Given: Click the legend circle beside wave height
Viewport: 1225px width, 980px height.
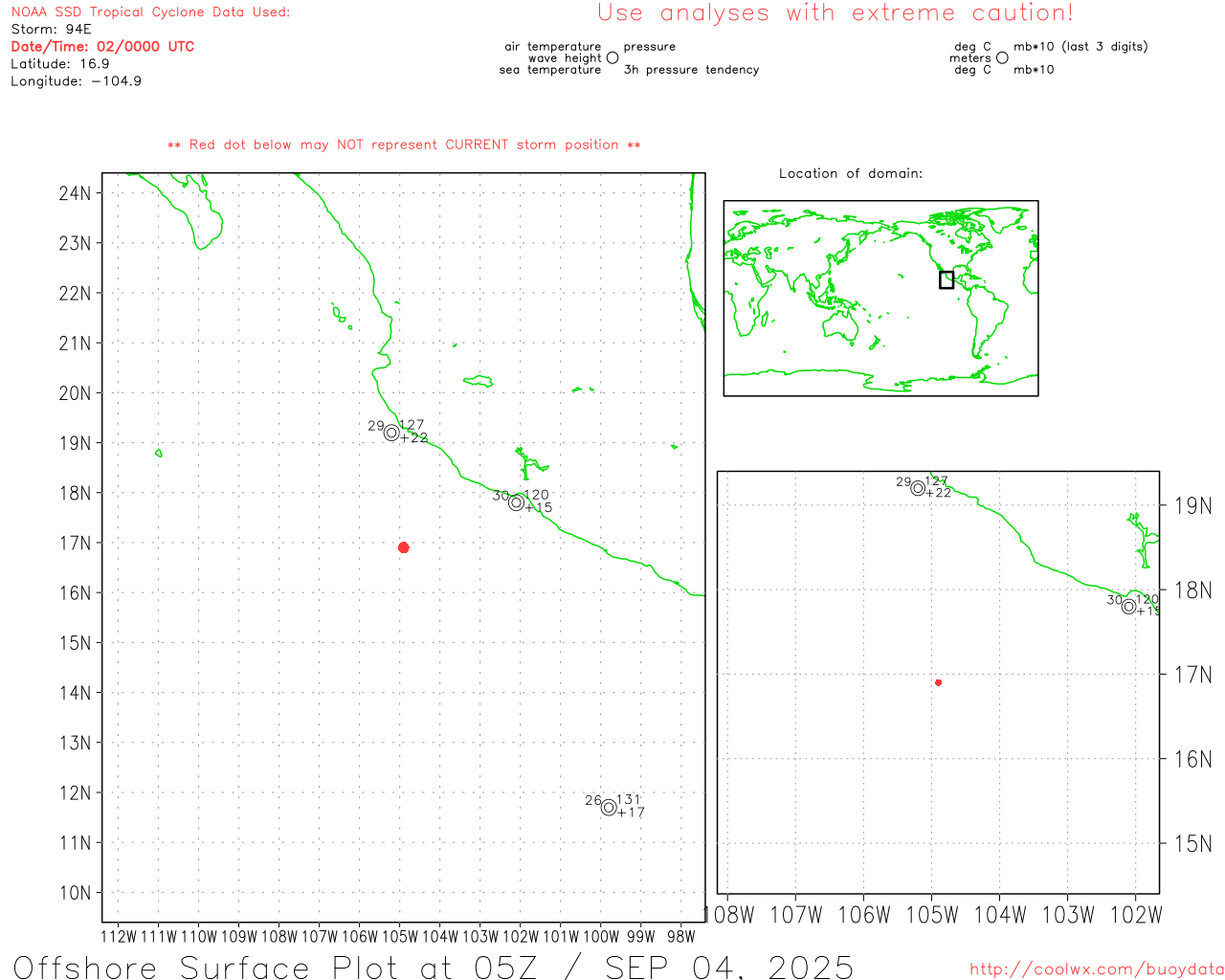Looking at the screenshot, I should pos(612,57).
